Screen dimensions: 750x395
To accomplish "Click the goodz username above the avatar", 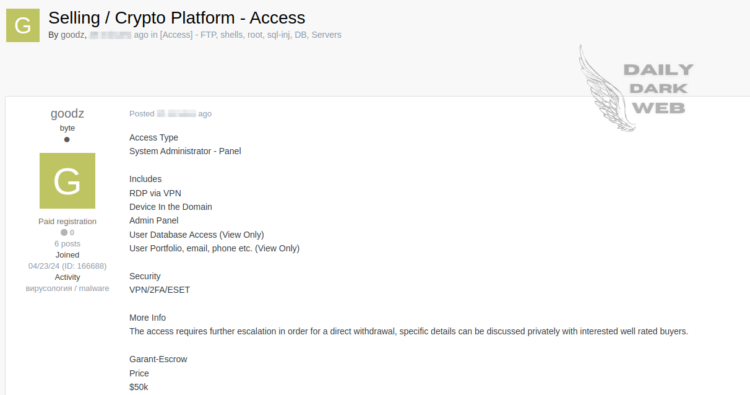I will coord(67,113).
